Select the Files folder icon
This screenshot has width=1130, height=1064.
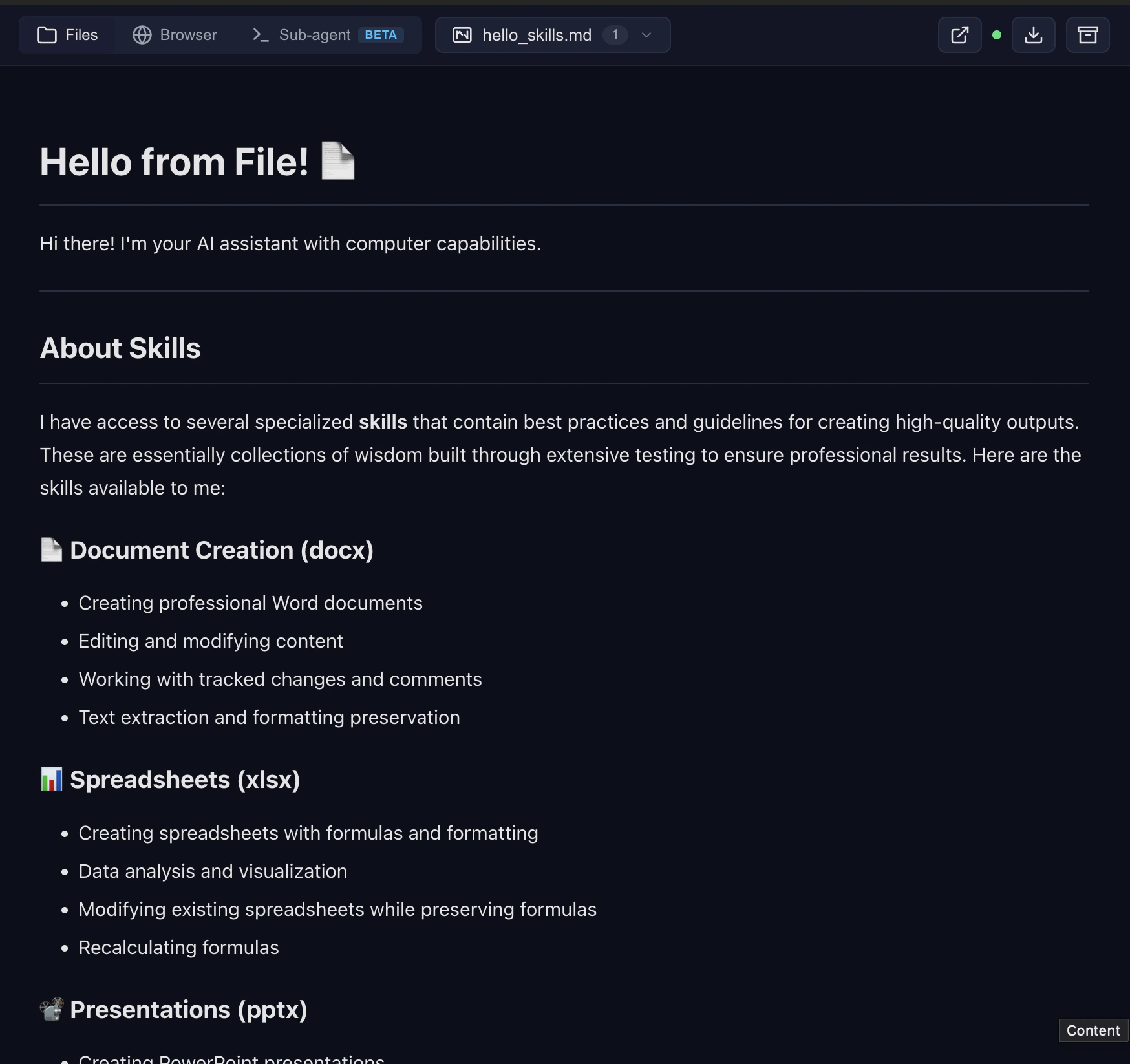[x=47, y=35]
